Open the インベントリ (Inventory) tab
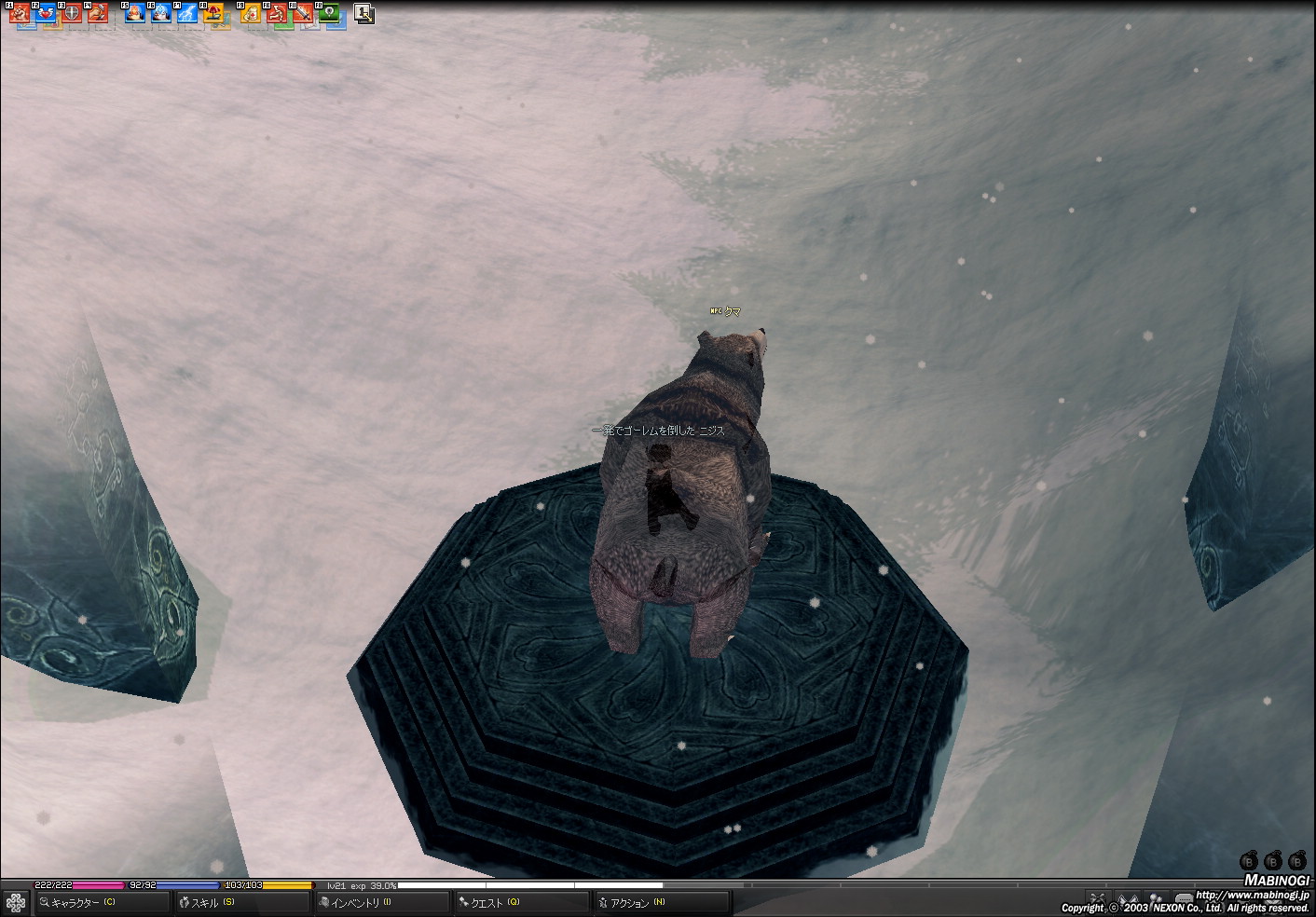Screen dimensions: 1316x917 [382, 902]
